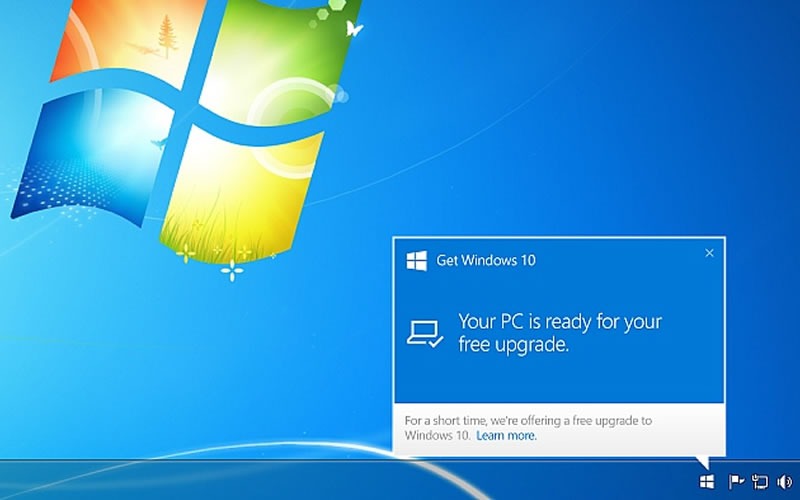Follow the "Learn more." link
Image resolution: width=800 pixels, height=500 pixels.
click(x=506, y=436)
